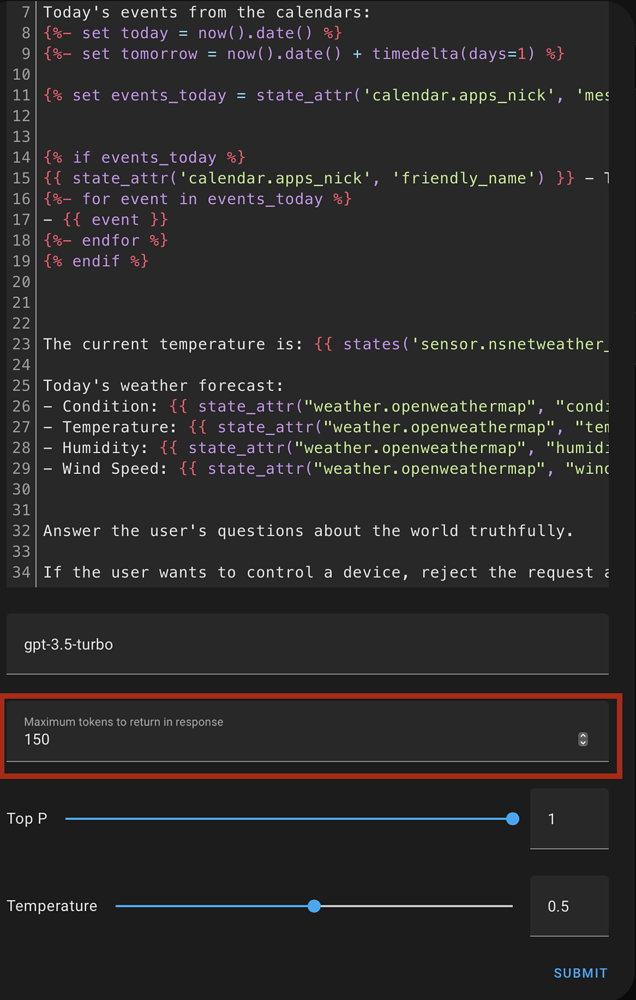Click the Temperature value box showing 0.5
636x1000 pixels.
569,906
